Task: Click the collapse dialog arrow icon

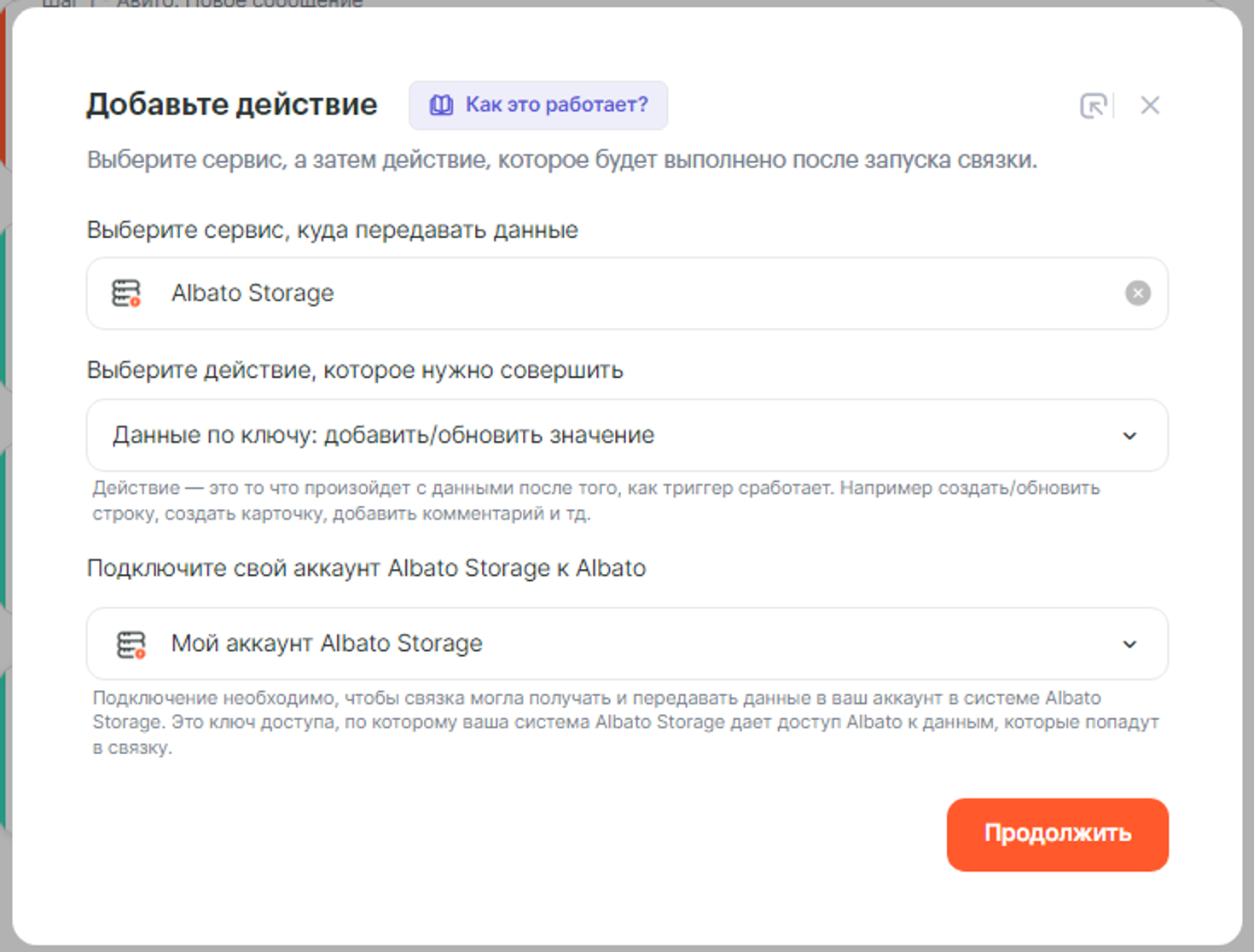Action: coord(1093,106)
